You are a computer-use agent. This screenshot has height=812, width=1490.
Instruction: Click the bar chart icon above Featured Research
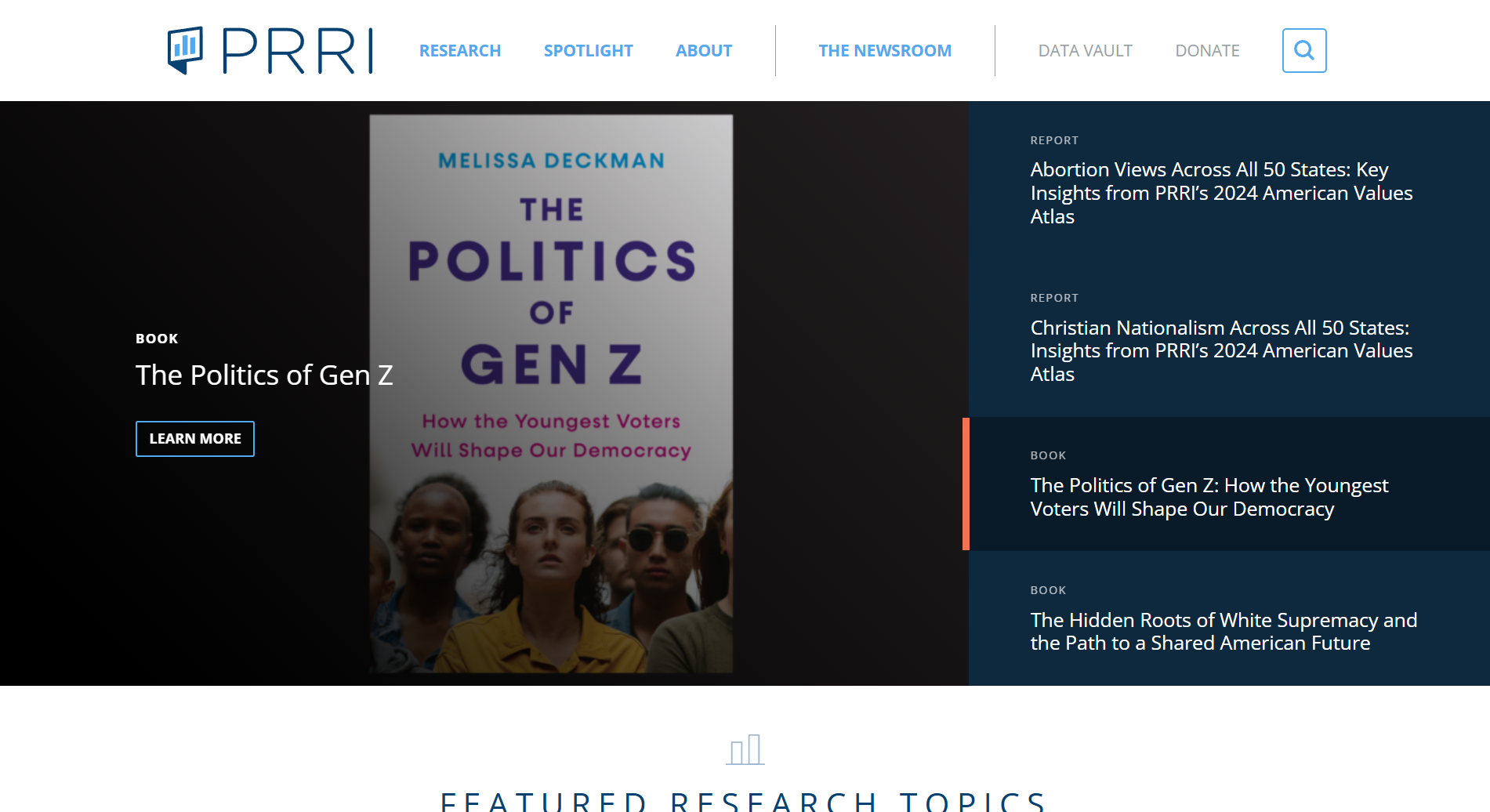745,749
